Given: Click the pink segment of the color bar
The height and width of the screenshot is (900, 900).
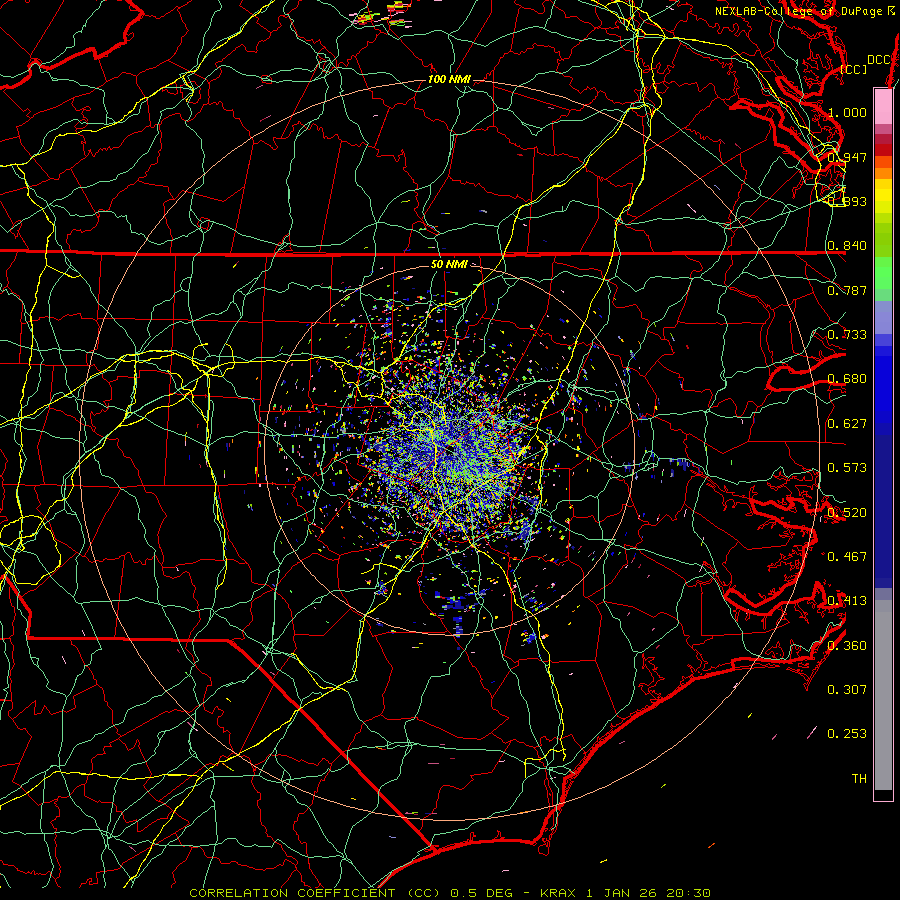Looking at the screenshot, I should [x=883, y=107].
